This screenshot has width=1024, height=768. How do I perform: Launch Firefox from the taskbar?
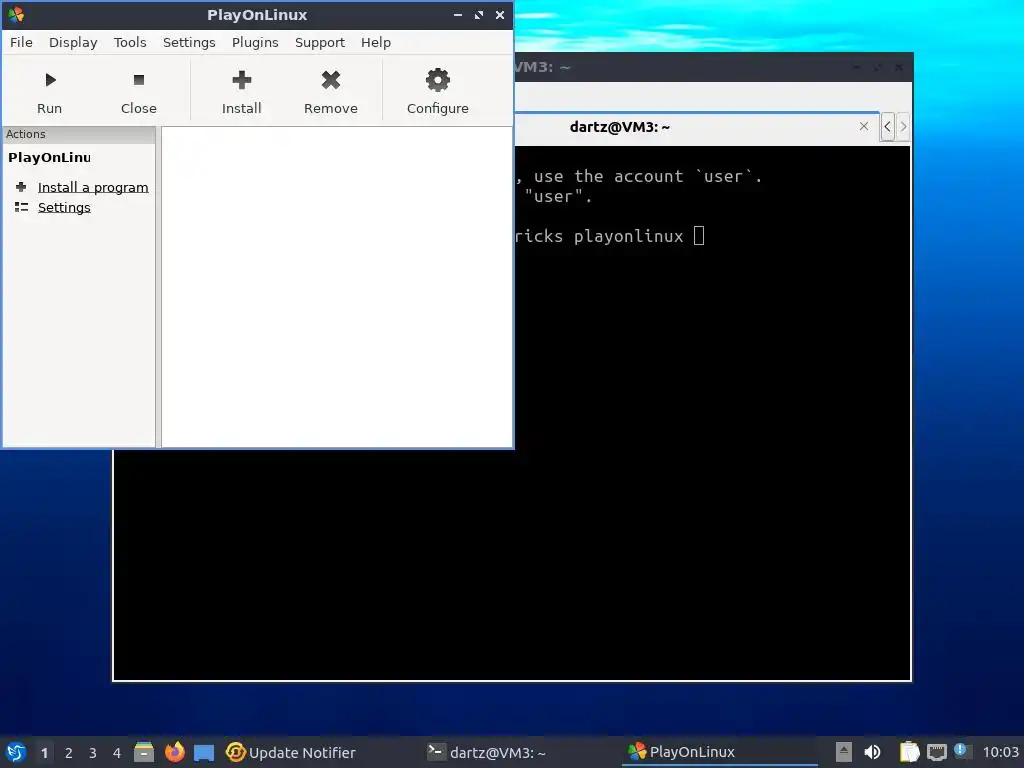(174, 752)
